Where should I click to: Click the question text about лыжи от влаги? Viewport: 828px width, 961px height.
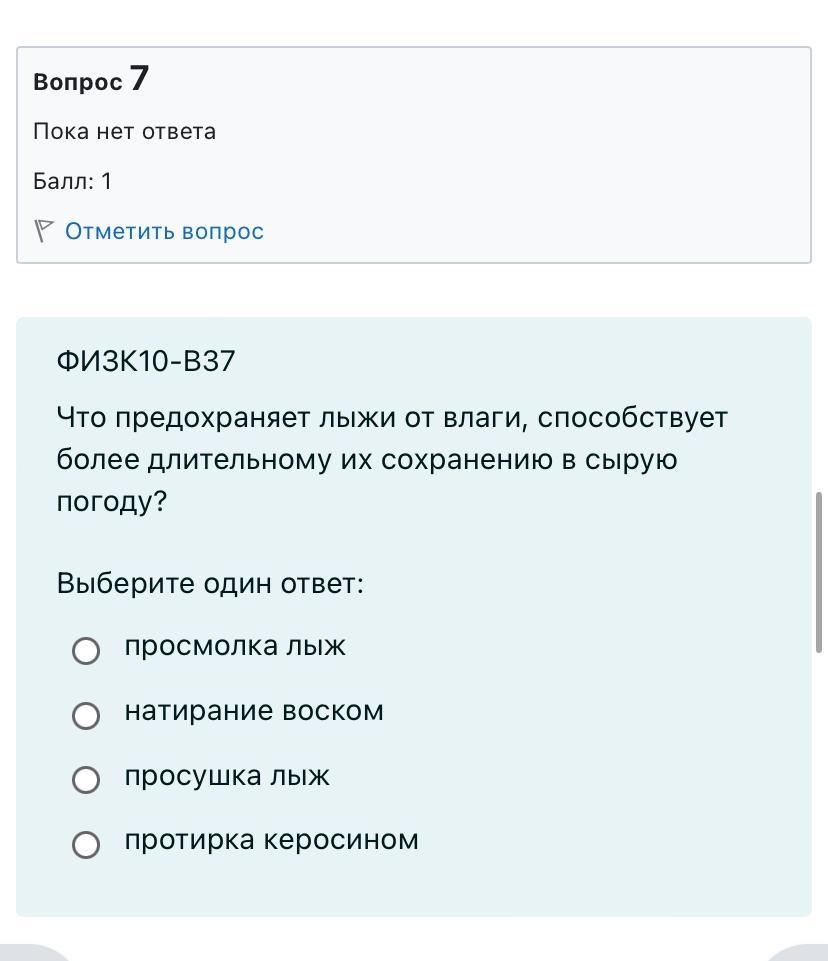pos(391,459)
